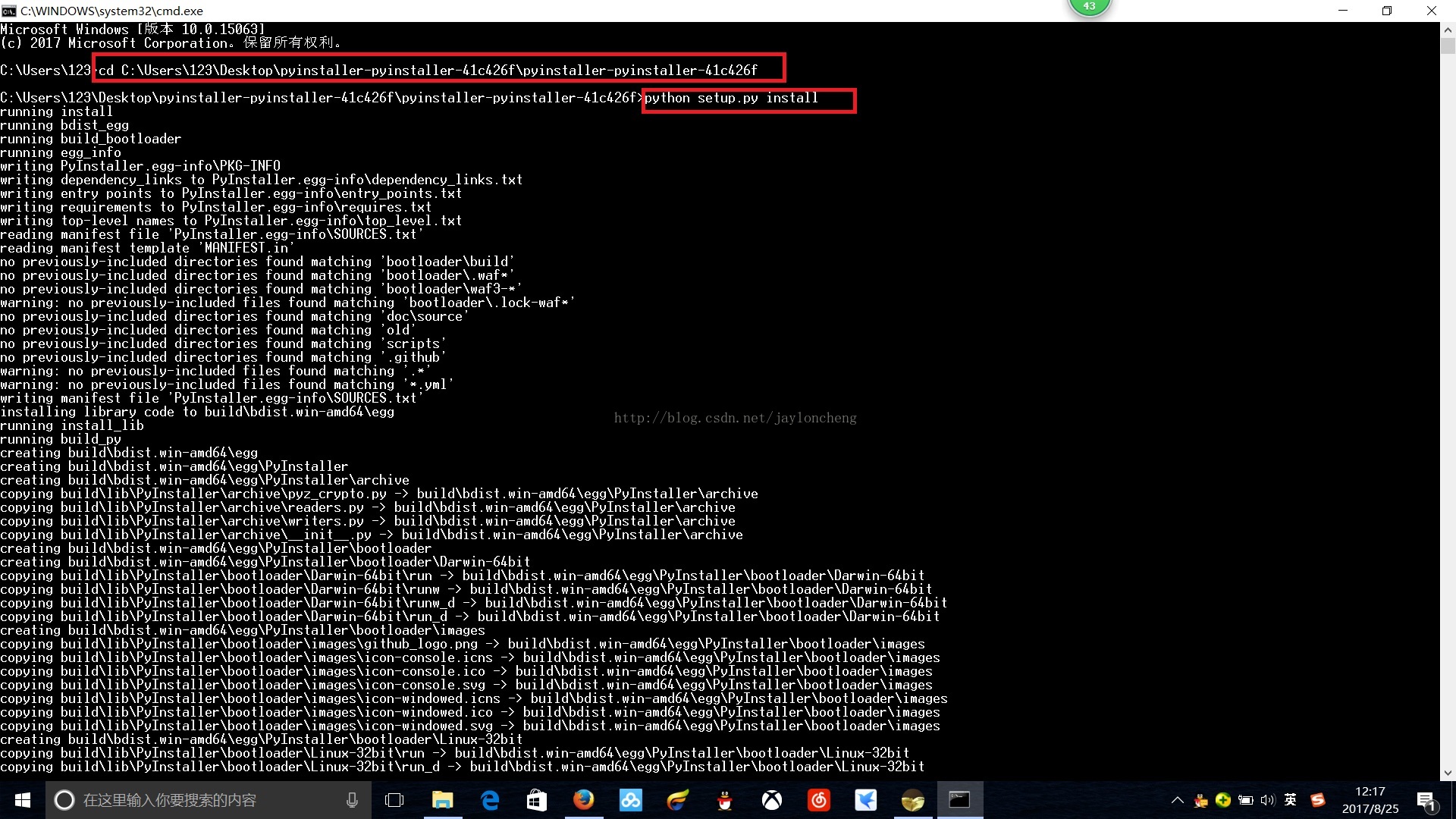Click line copying icon-windowed.svg
Viewport: 1456px width, 819px height.
pos(470,726)
